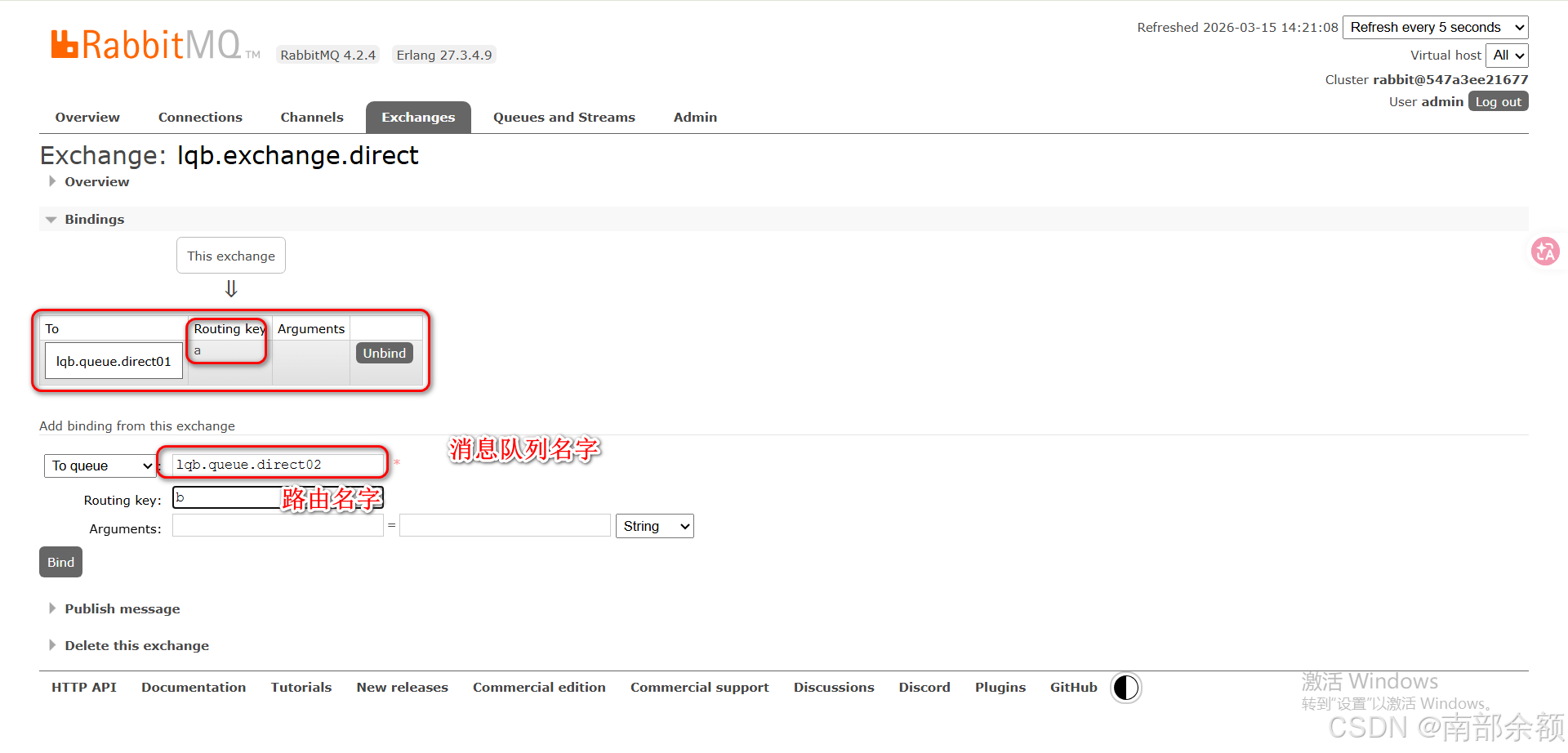Open the GitHub footer link

pos(1074,688)
